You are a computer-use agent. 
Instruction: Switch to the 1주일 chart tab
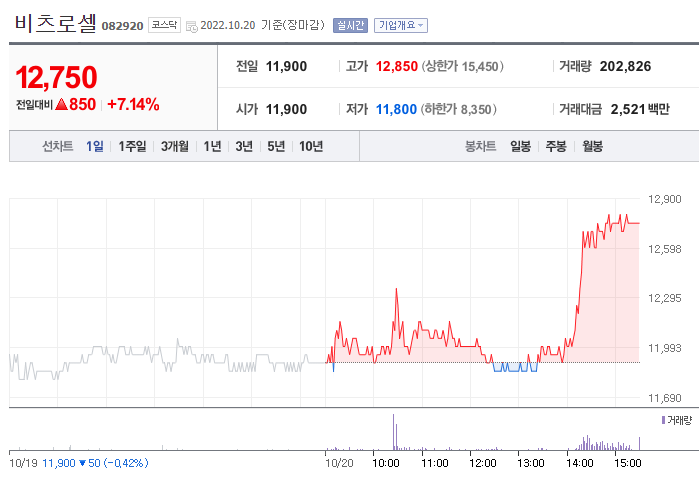tap(132, 146)
